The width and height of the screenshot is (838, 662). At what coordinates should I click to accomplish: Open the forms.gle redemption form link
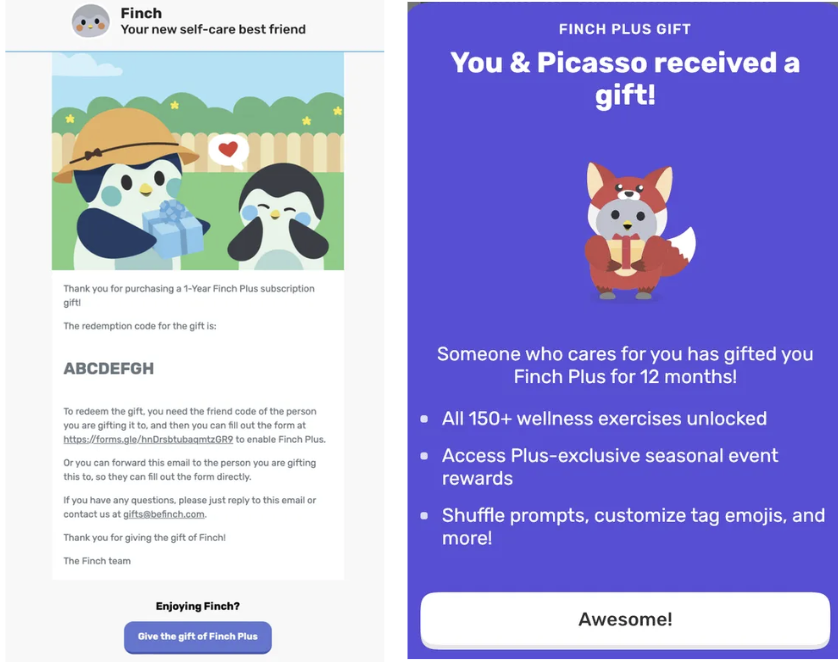(x=148, y=439)
